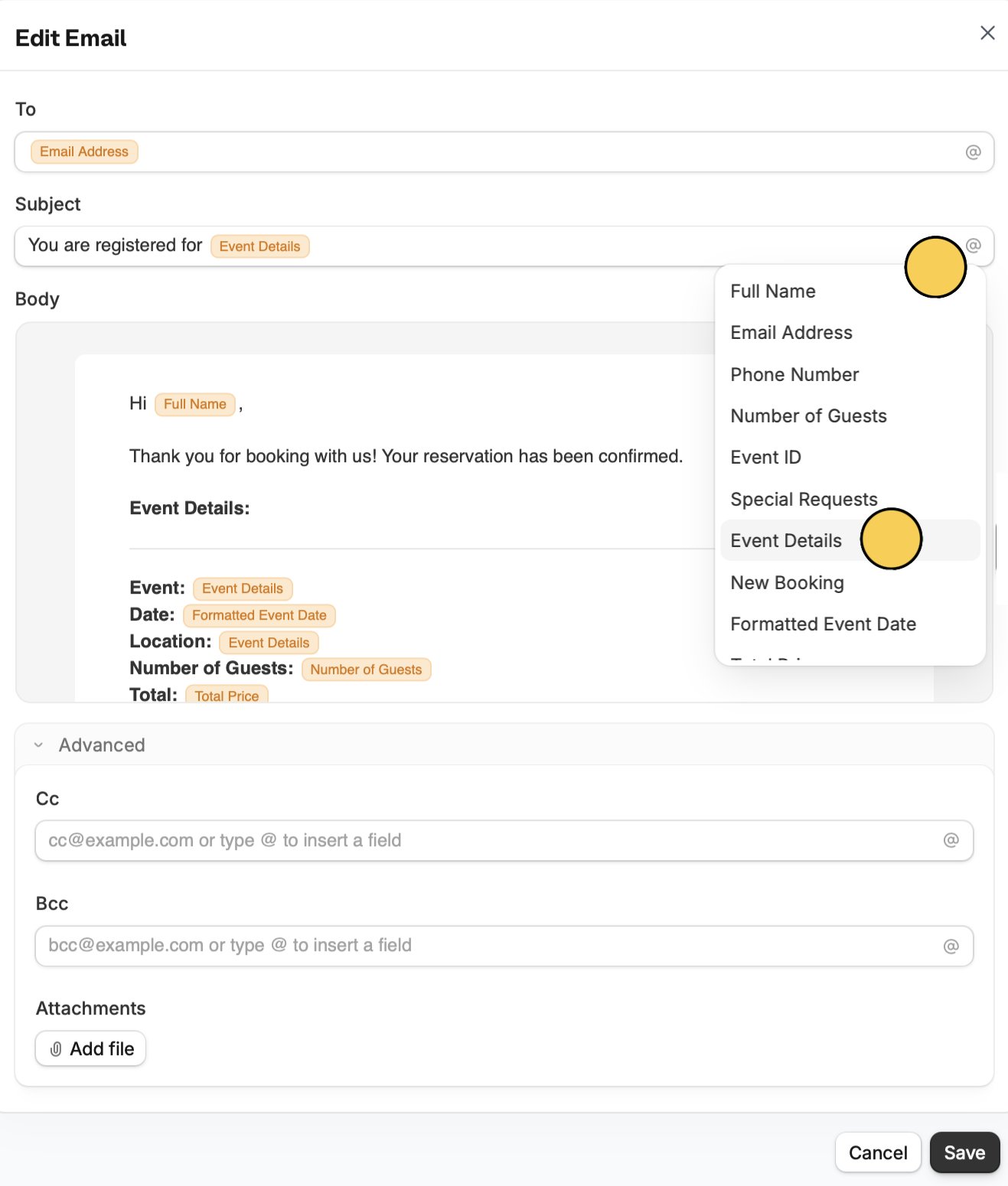Choose Email Address in the dropdown list
This screenshot has width=1008, height=1186.
click(x=791, y=333)
